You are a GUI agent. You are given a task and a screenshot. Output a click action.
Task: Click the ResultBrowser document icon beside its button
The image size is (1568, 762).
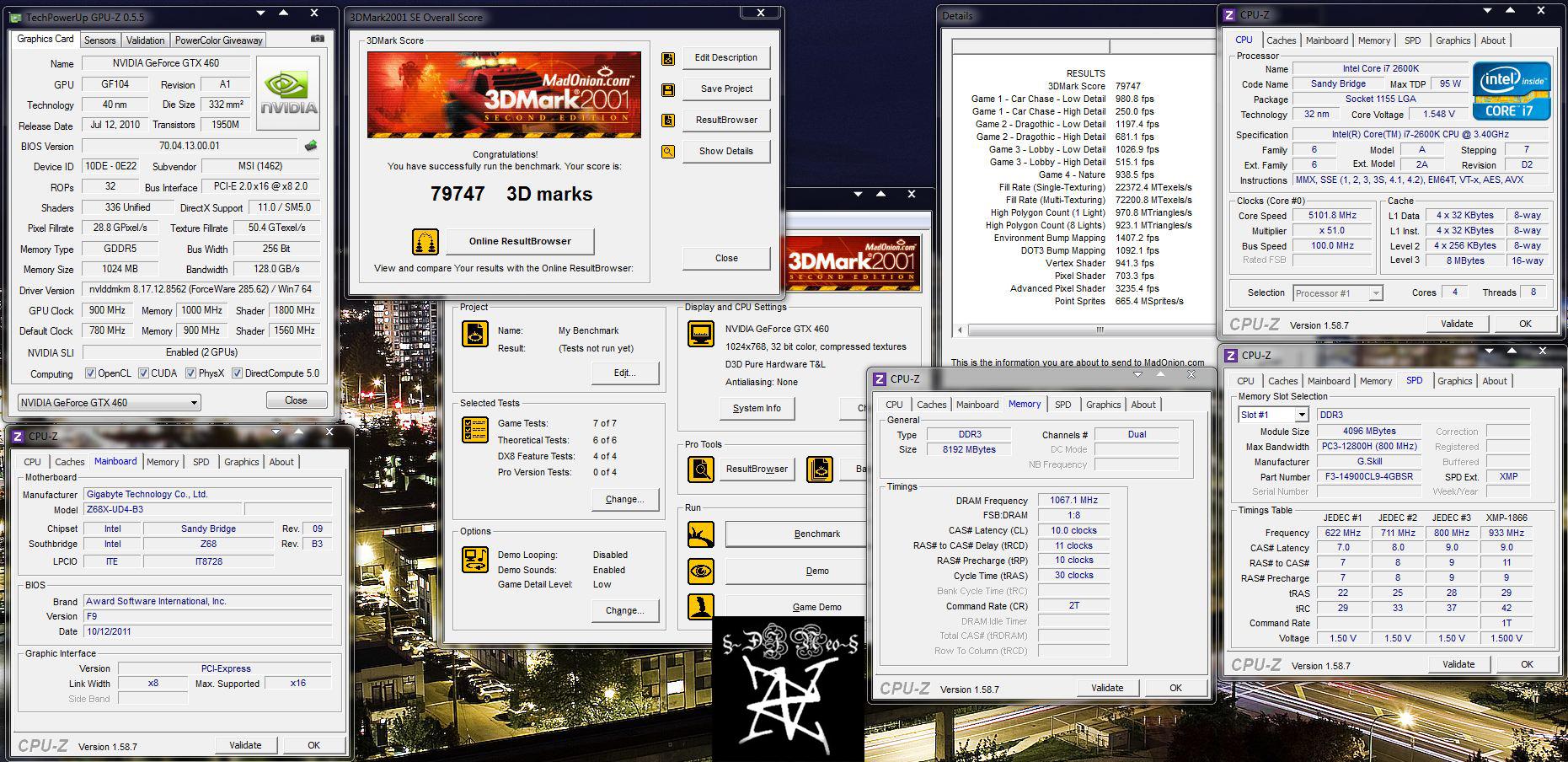(x=668, y=121)
